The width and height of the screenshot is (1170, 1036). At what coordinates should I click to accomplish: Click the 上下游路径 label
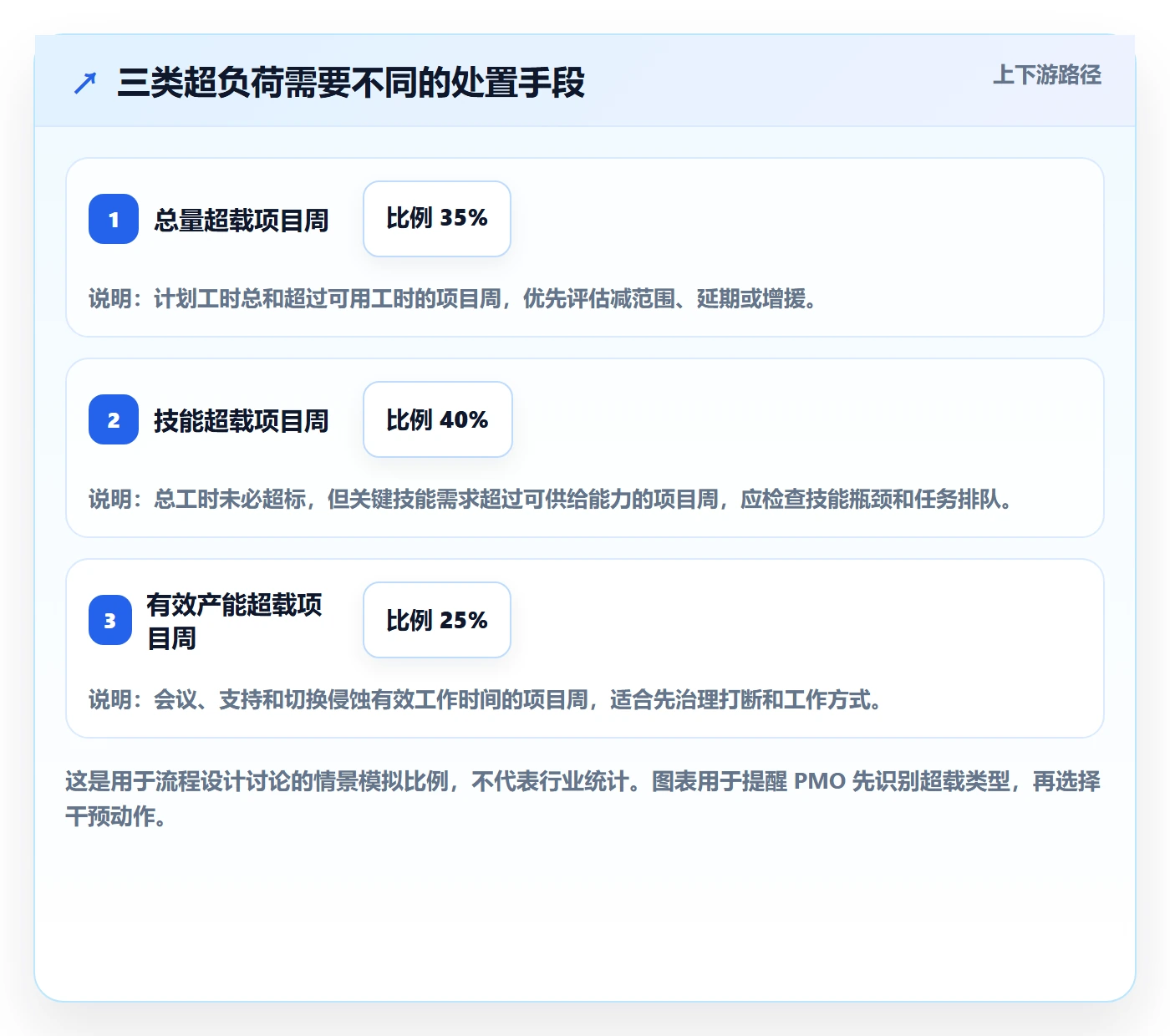point(1047,75)
